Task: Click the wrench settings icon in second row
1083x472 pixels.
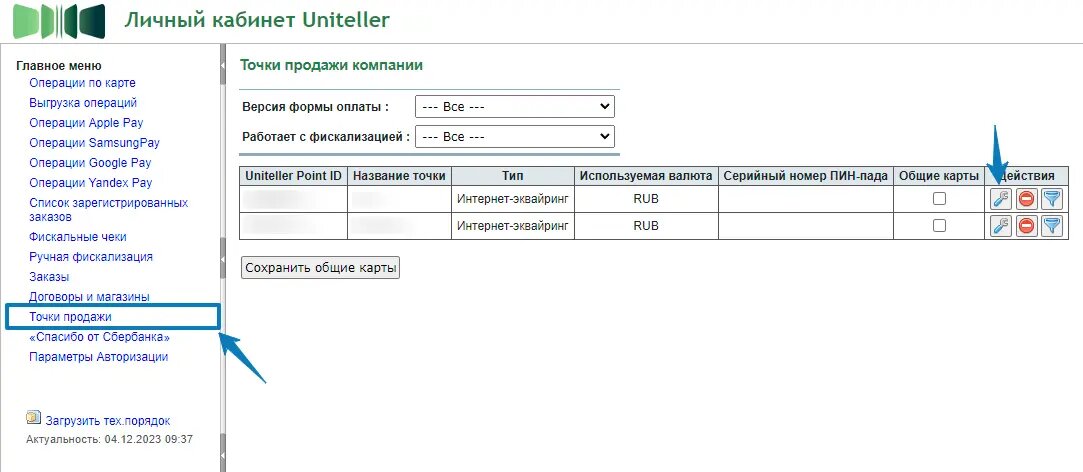Action: point(1001,225)
